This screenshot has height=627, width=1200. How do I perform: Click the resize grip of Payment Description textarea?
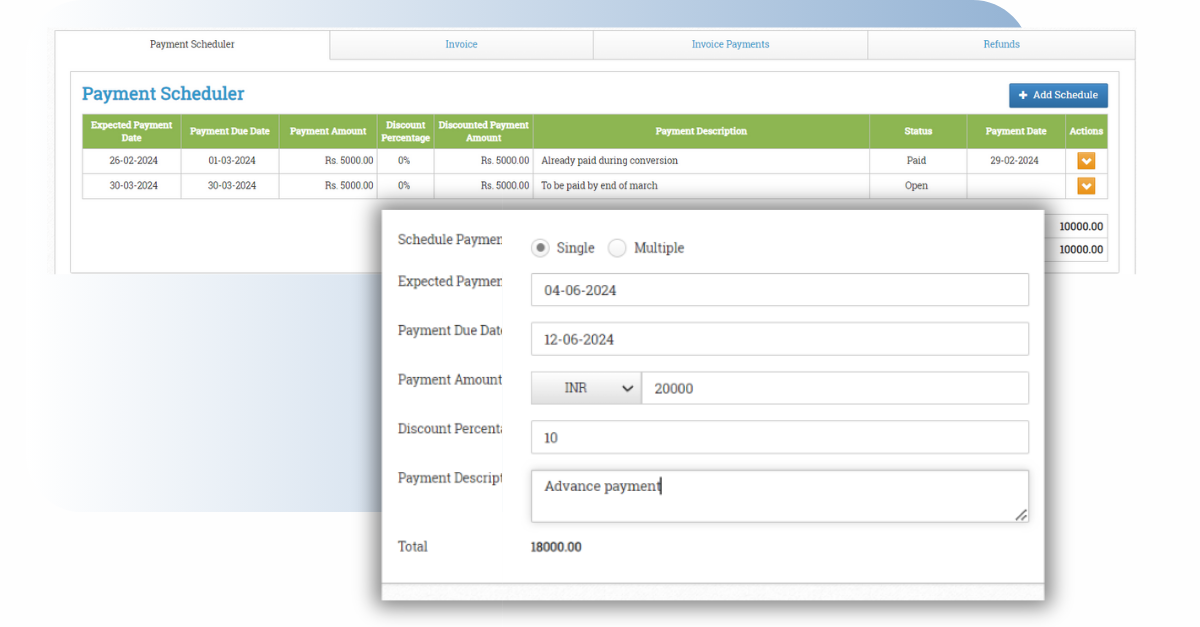[x=1021, y=515]
